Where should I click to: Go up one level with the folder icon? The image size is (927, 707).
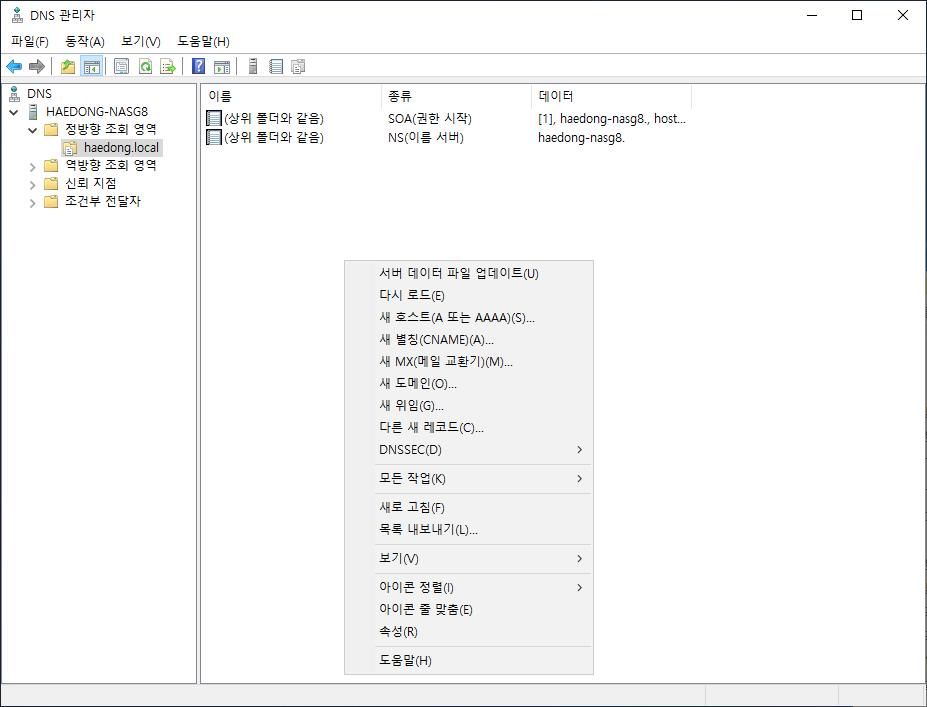click(68, 66)
